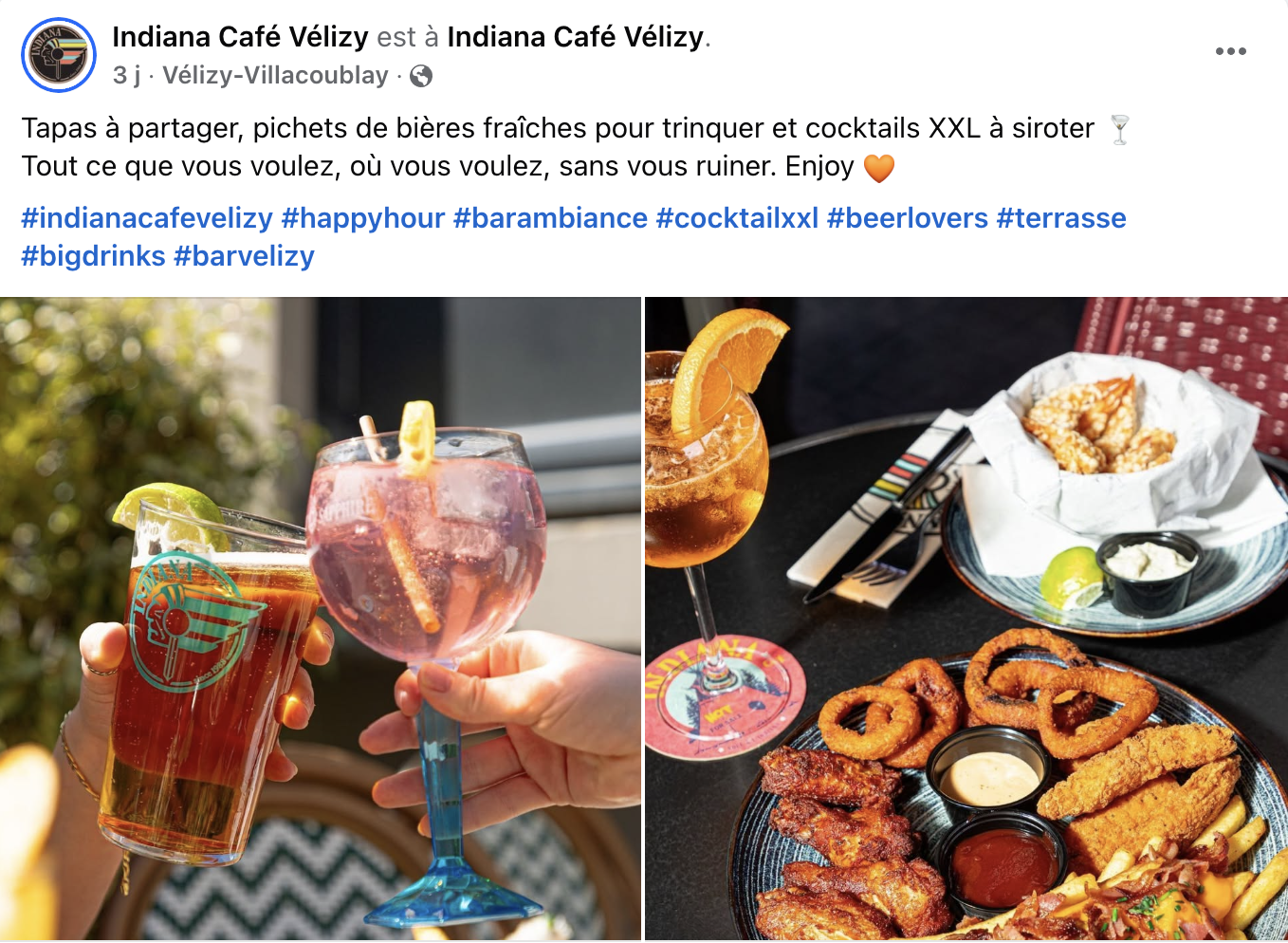1288x943 pixels.
Task: Open the three-dot post options menu
Action: (1230, 51)
